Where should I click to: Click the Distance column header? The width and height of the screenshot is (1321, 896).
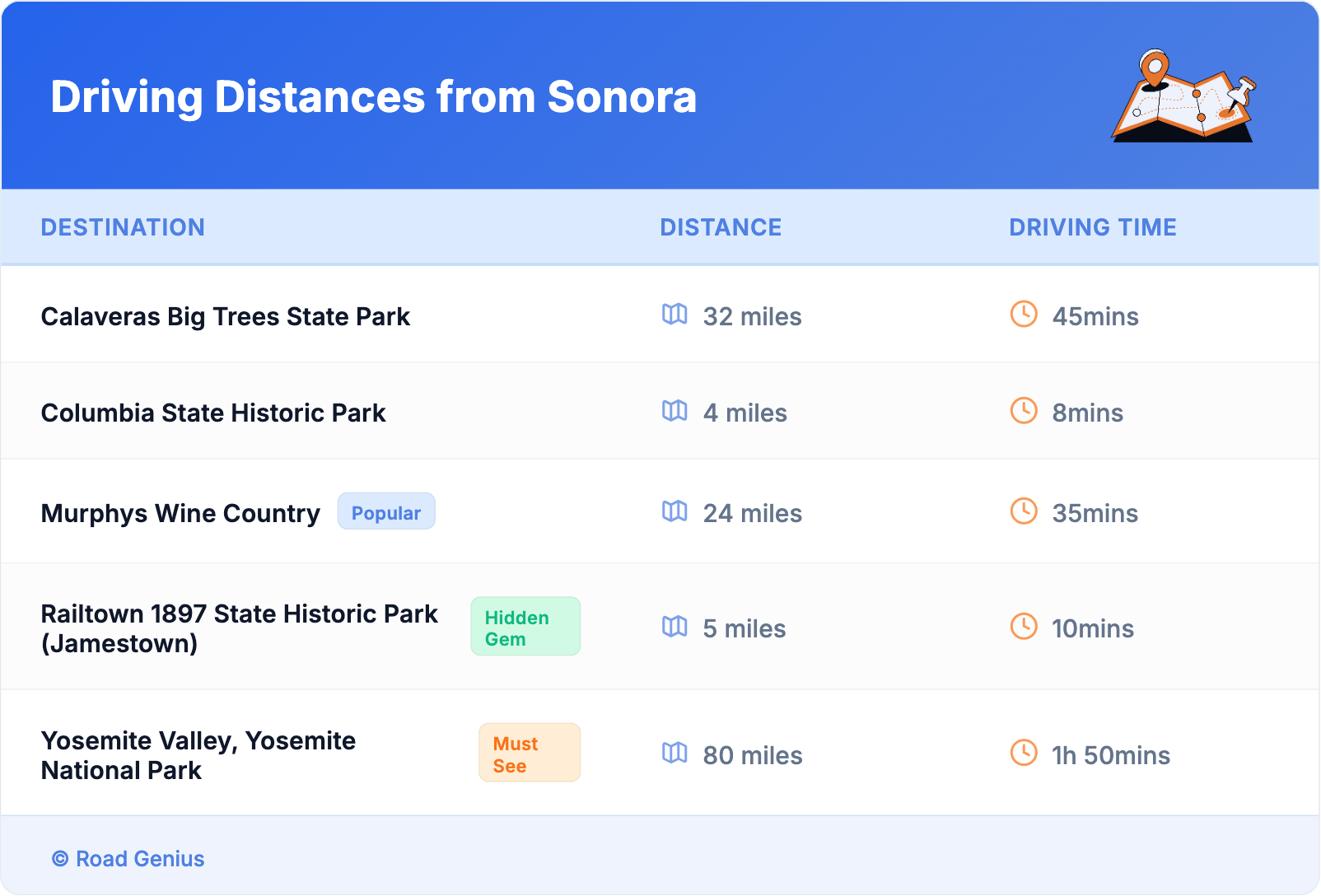(721, 227)
